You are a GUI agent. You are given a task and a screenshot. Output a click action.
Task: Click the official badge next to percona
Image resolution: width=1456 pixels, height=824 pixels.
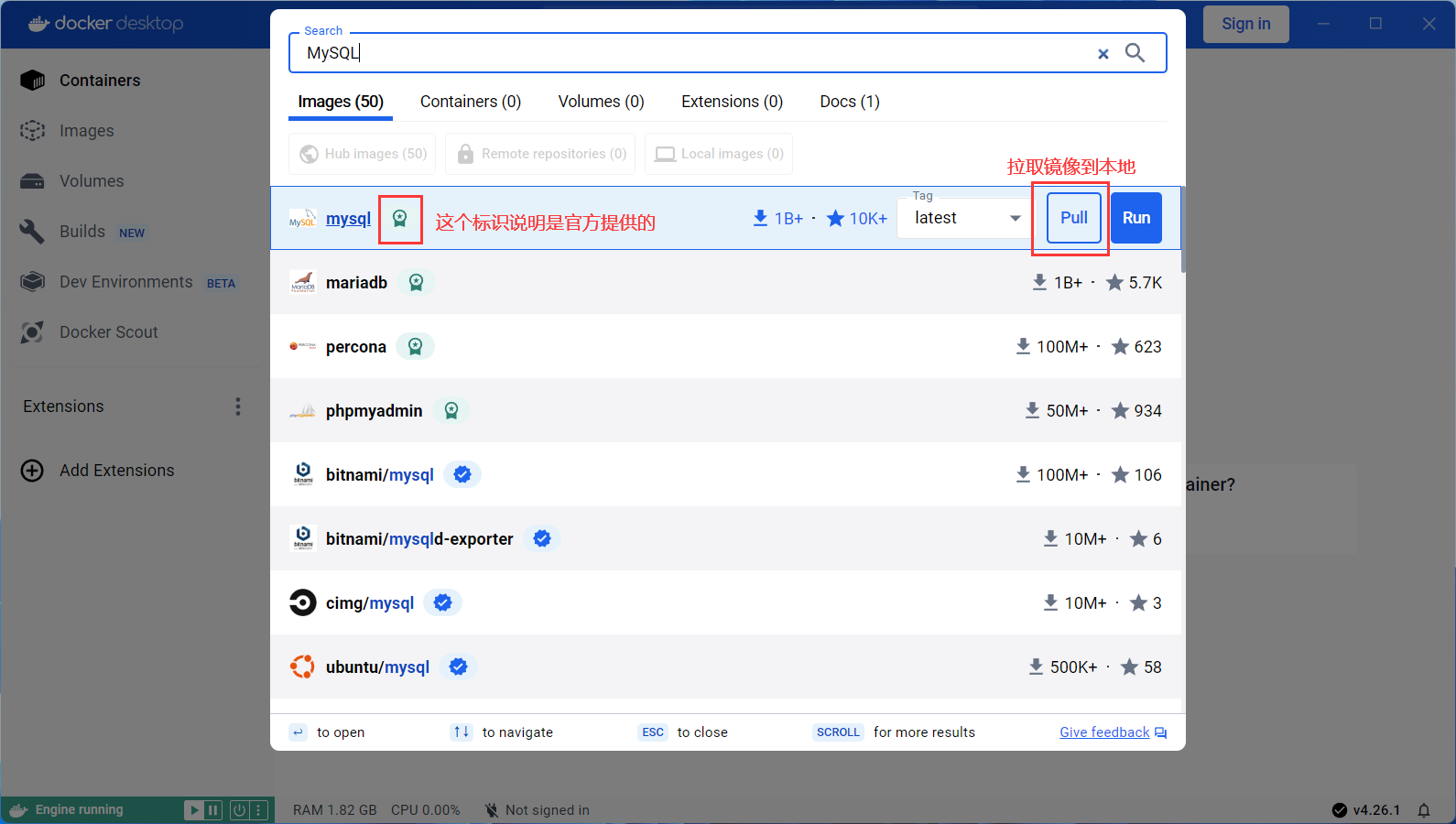click(415, 346)
